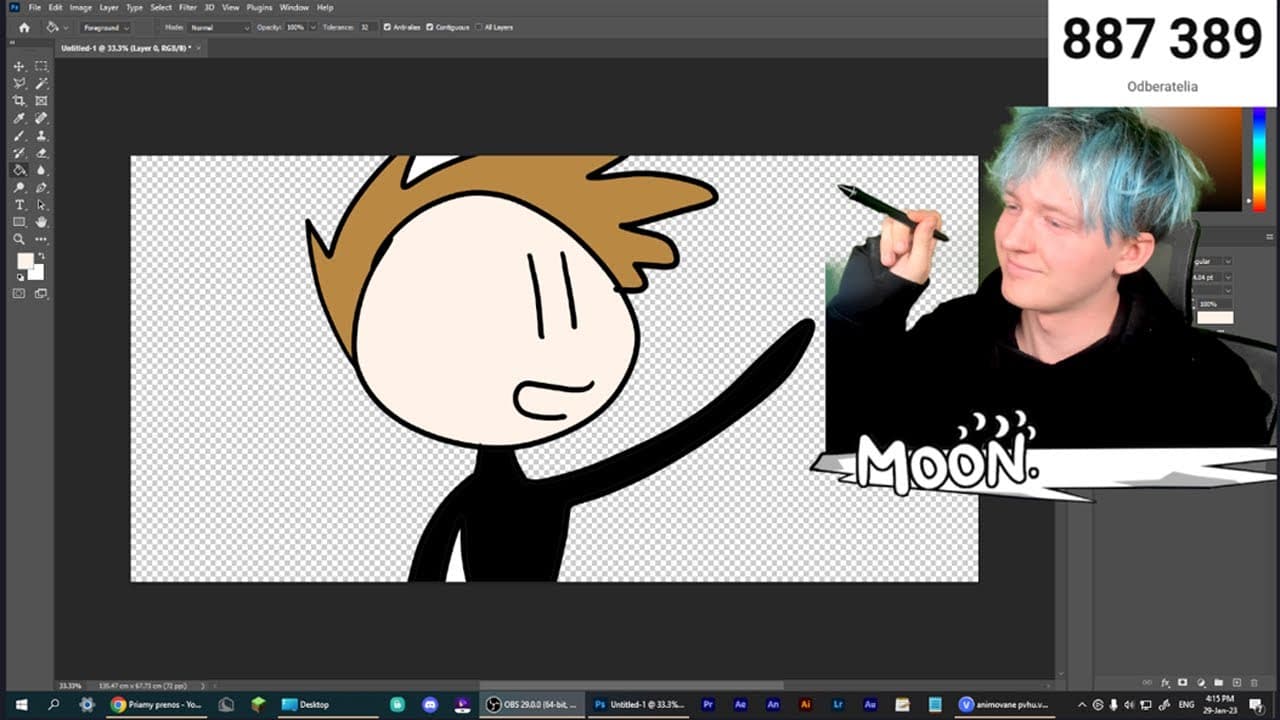Select the Eraser tool
The image size is (1280, 720).
(x=41, y=153)
